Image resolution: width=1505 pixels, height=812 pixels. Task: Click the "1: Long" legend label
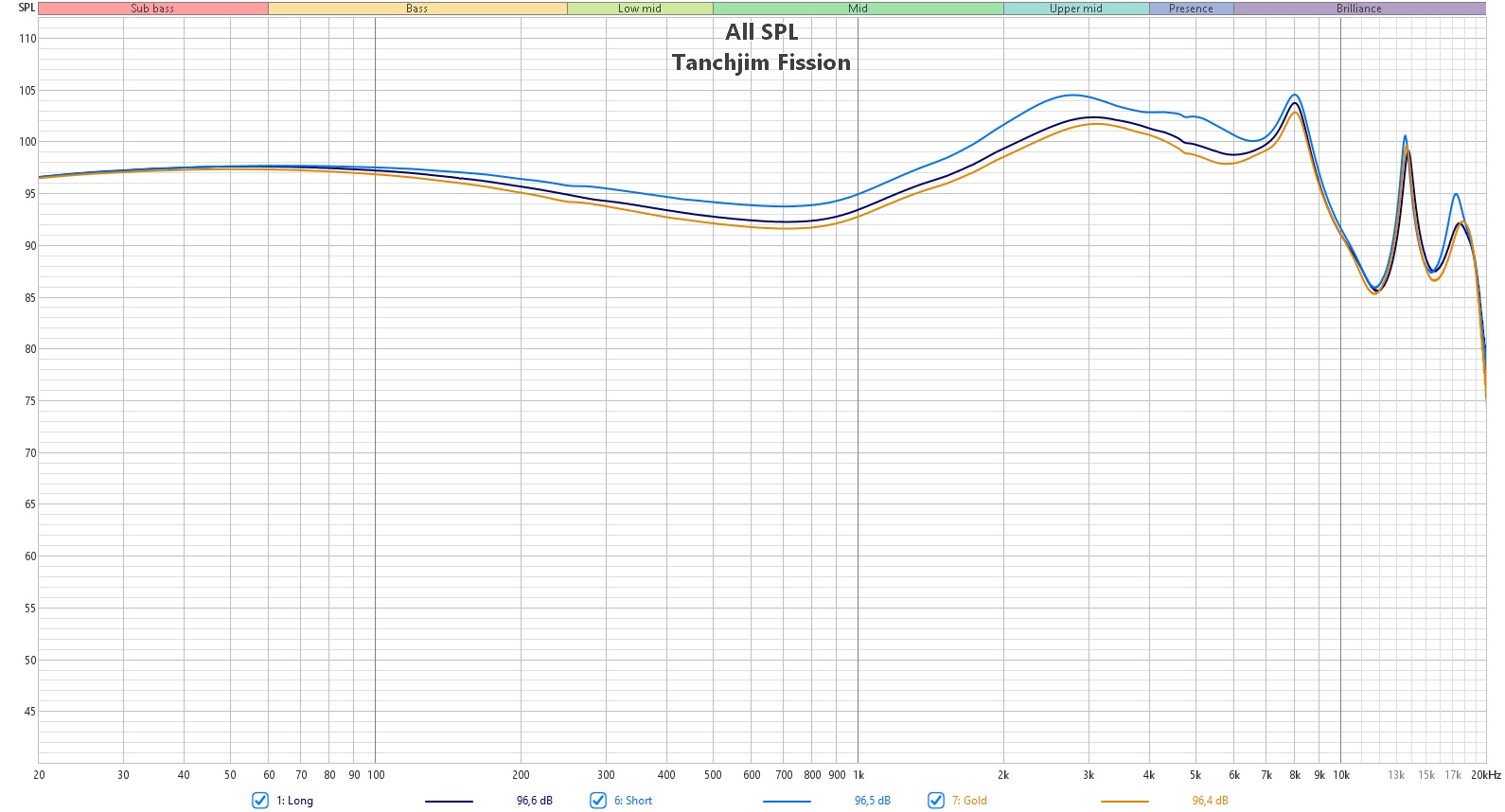294,801
